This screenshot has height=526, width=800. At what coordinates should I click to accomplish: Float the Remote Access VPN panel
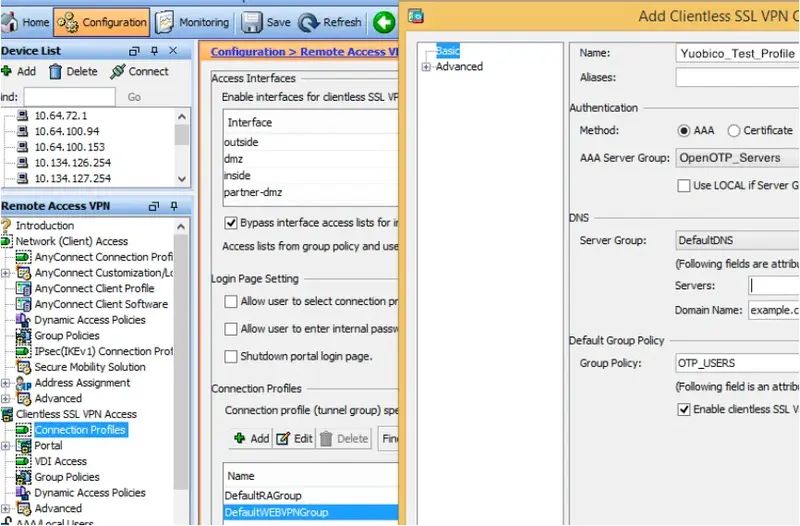pos(154,206)
